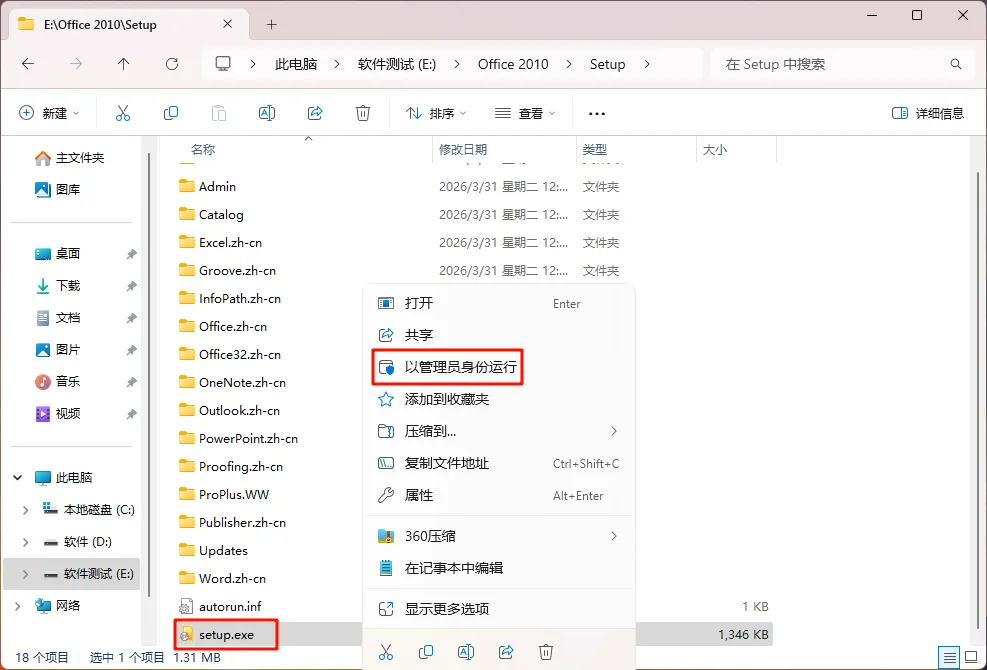The width and height of the screenshot is (987, 670).
Task: Expand the 网络 tree node
Action: (x=18, y=606)
